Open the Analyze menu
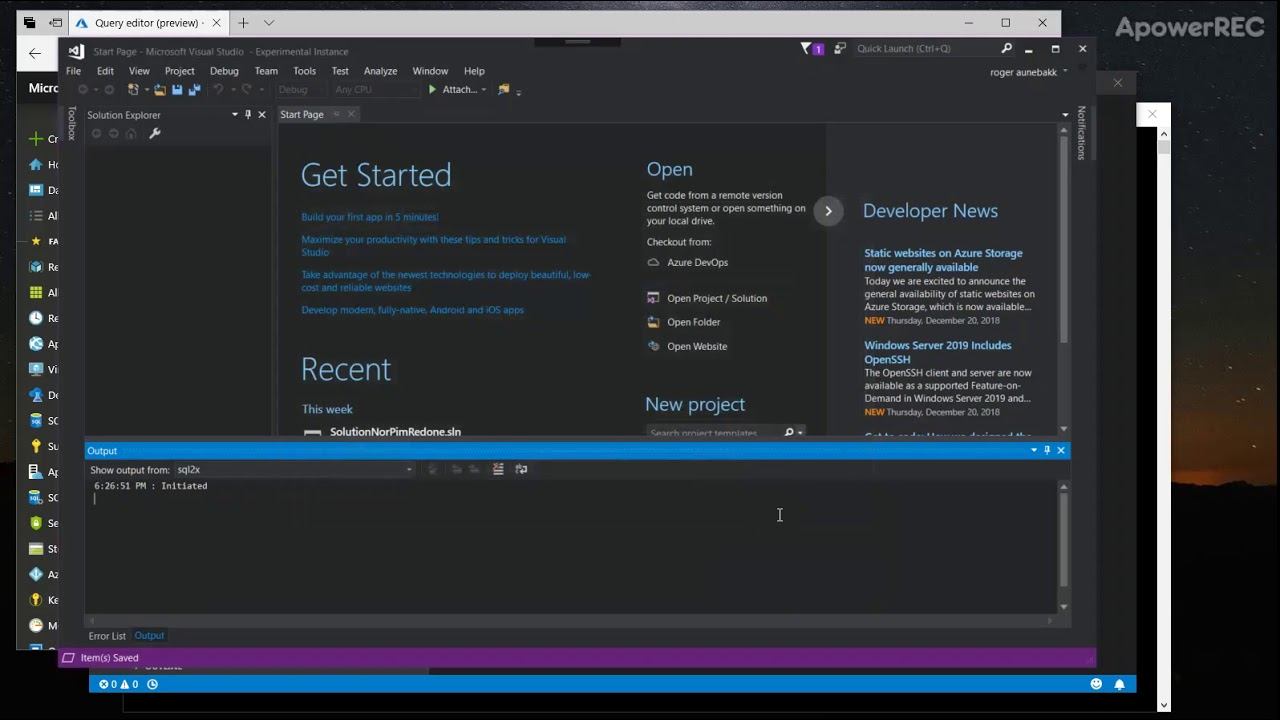Viewport: 1280px width, 720px height. click(380, 71)
